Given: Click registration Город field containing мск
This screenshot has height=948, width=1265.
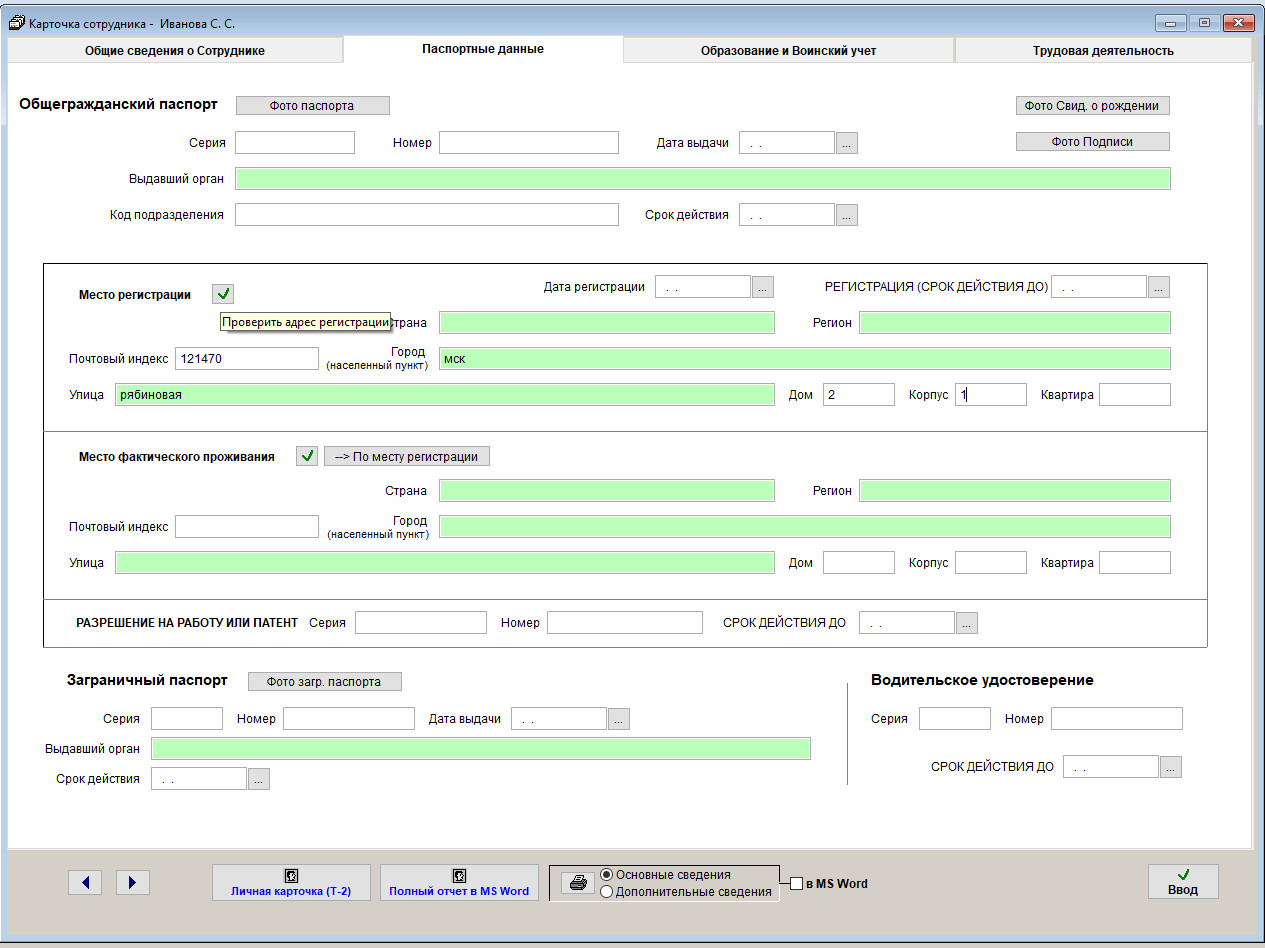Looking at the screenshot, I should click(805, 359).
